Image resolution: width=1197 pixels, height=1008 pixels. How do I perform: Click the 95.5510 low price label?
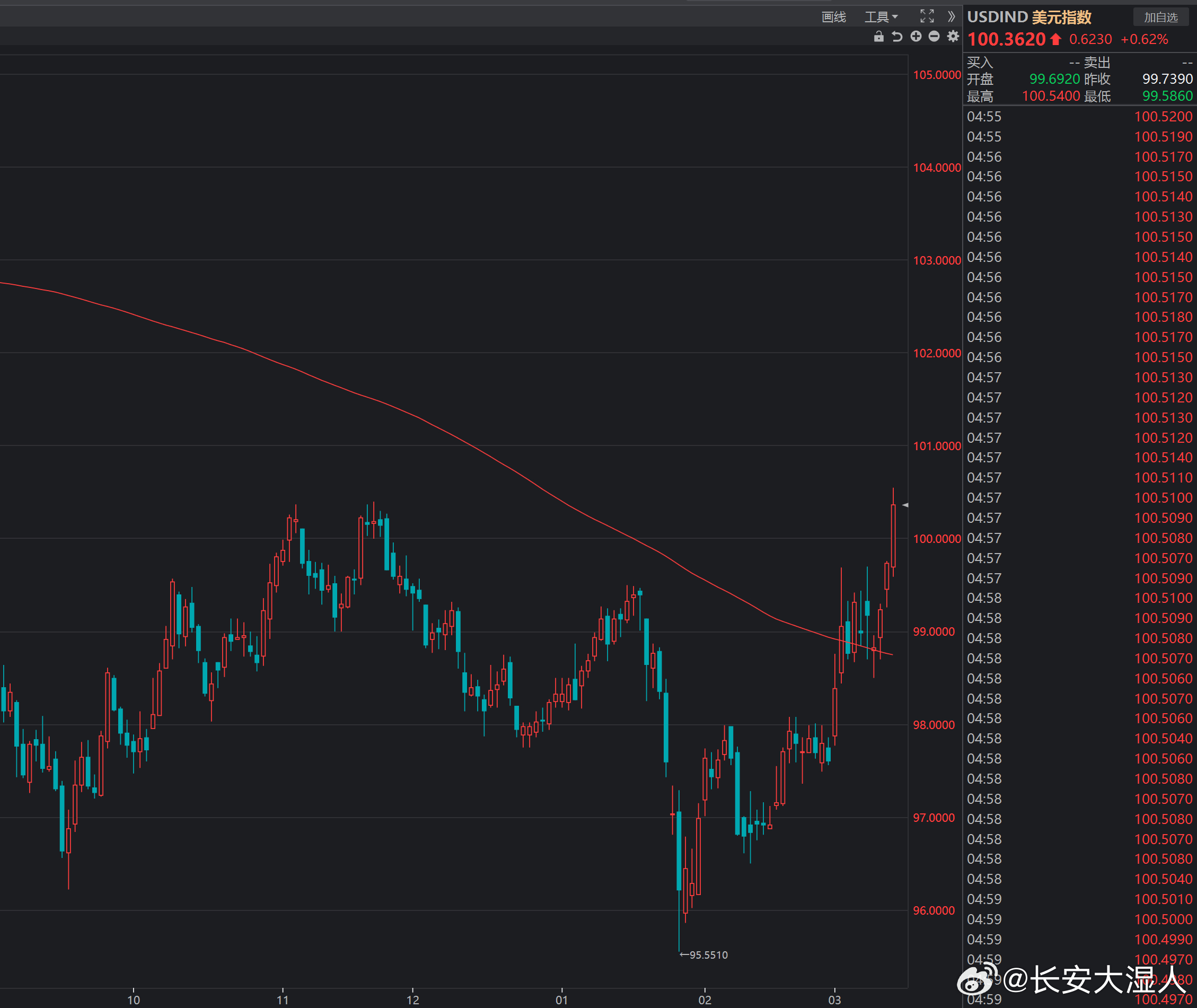coord(707,955)
